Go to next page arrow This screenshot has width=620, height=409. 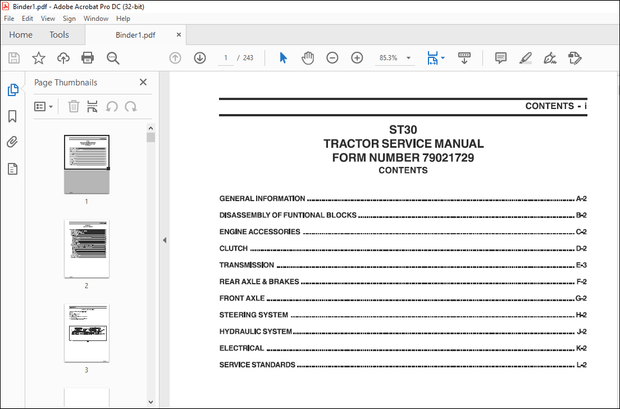click(200, 58)
